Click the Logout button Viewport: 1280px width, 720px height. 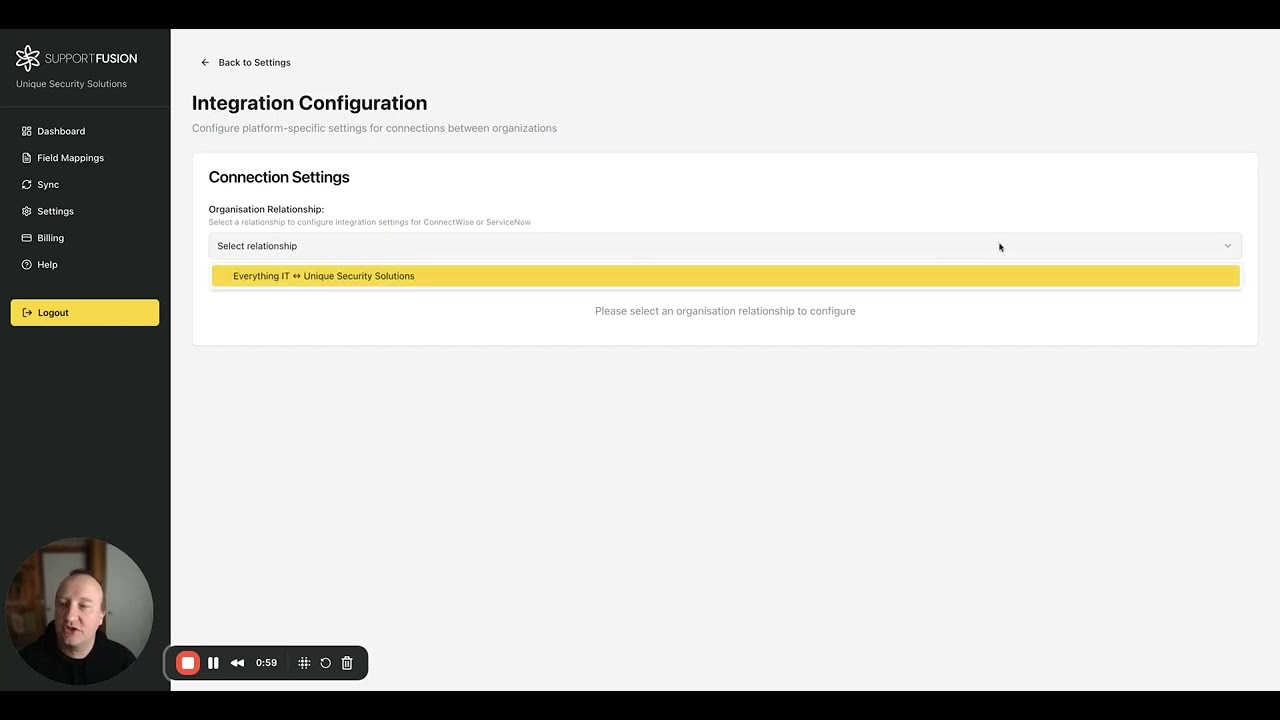pyautogui.click(x=85, y=313)
